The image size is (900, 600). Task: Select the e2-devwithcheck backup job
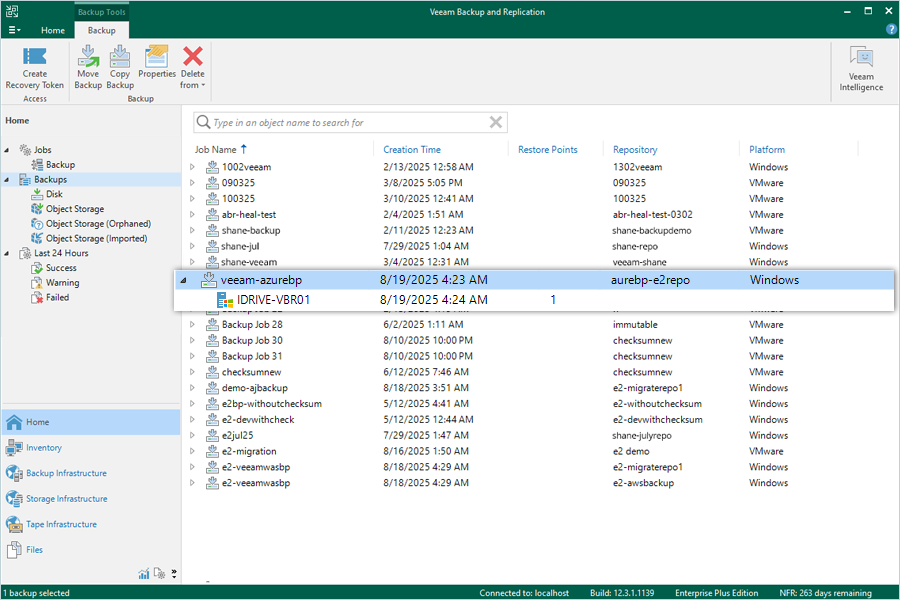click(258, 419)
